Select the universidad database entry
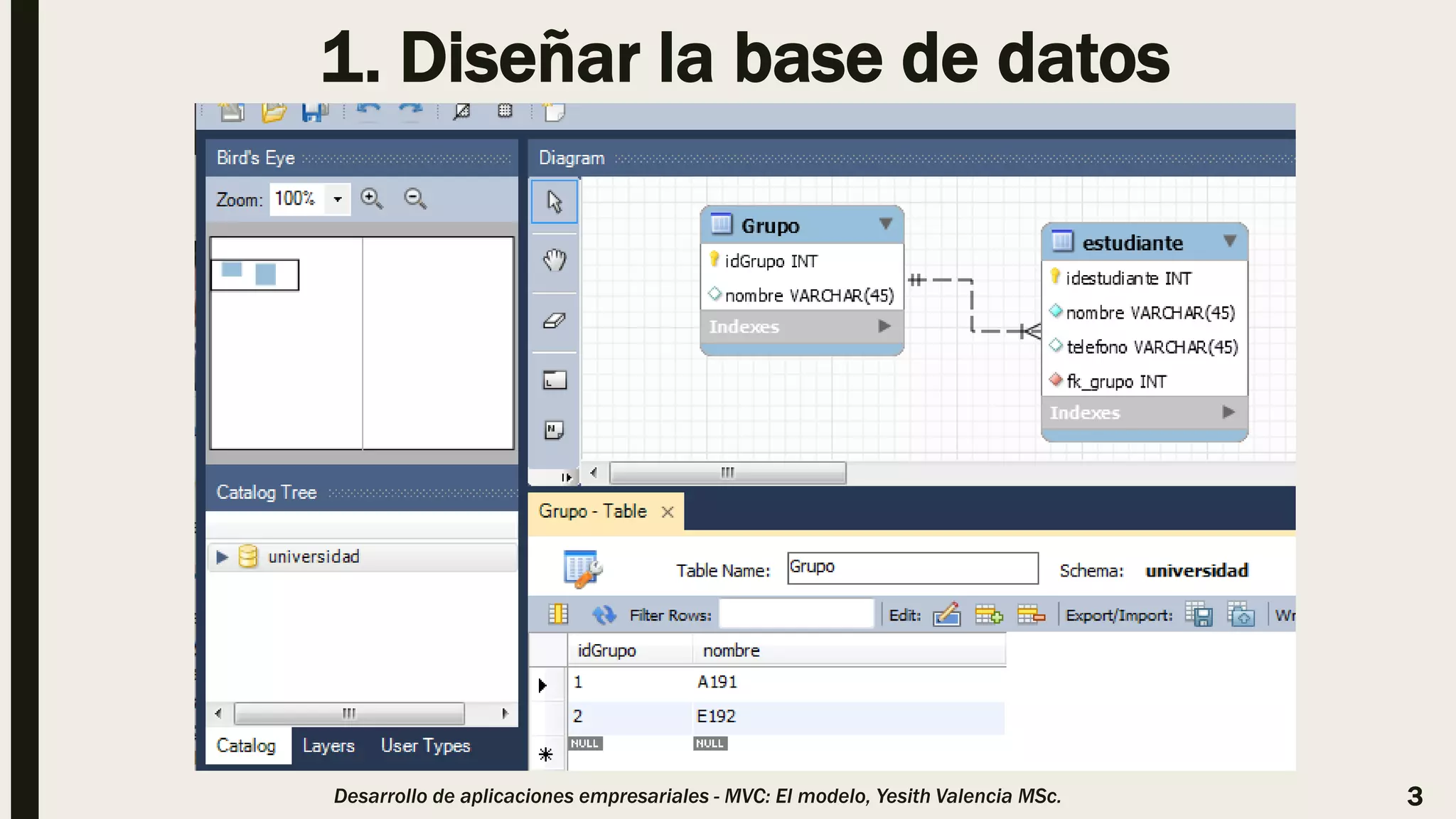 314,557
